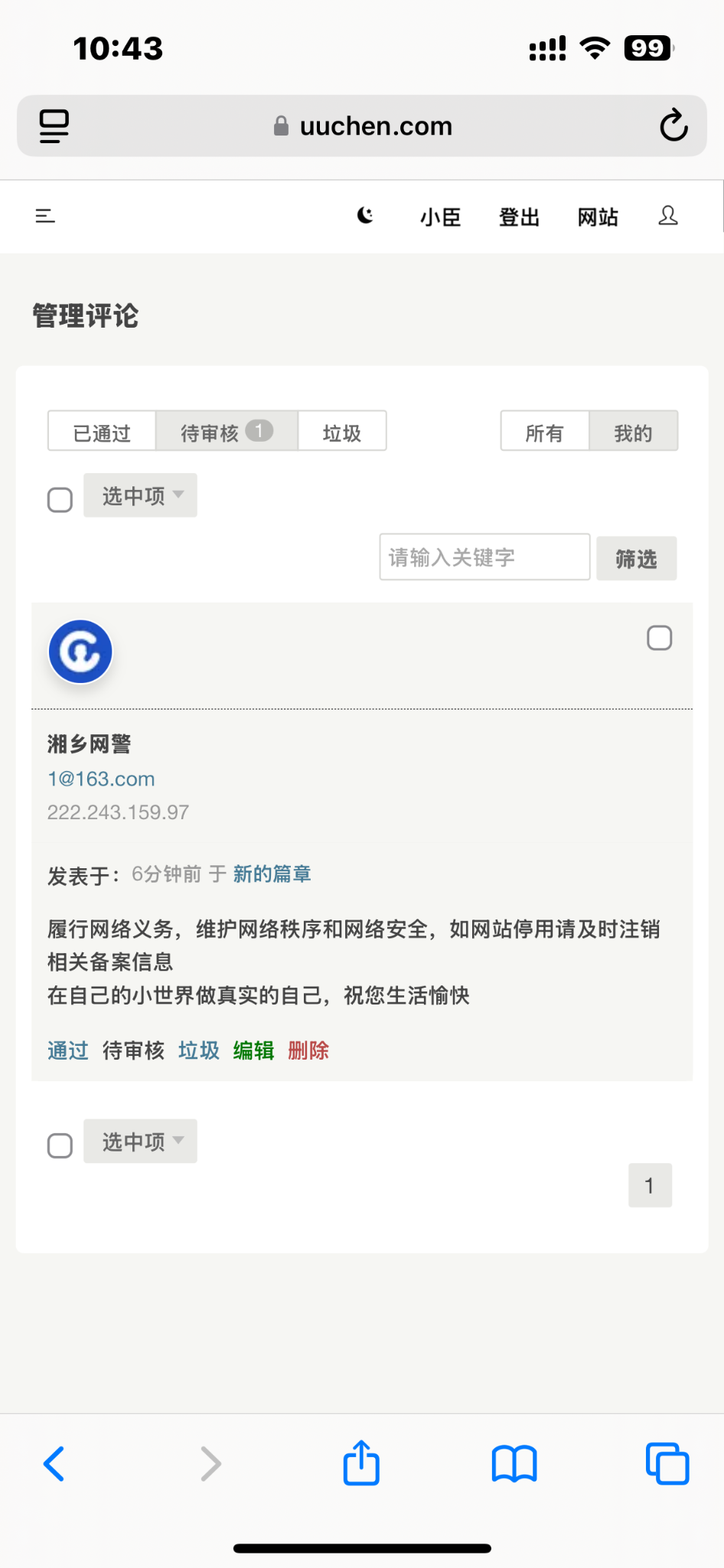Toggle dark mode moon icon
The width and height of the screenshot is (724, 1568).
366,217
